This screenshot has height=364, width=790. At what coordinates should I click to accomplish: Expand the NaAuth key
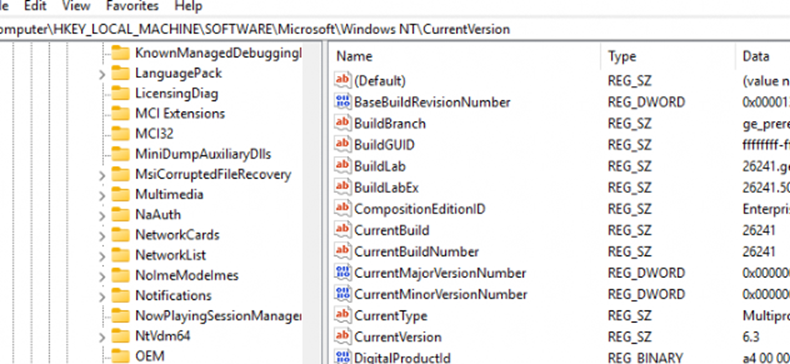[x=102, y=216]
